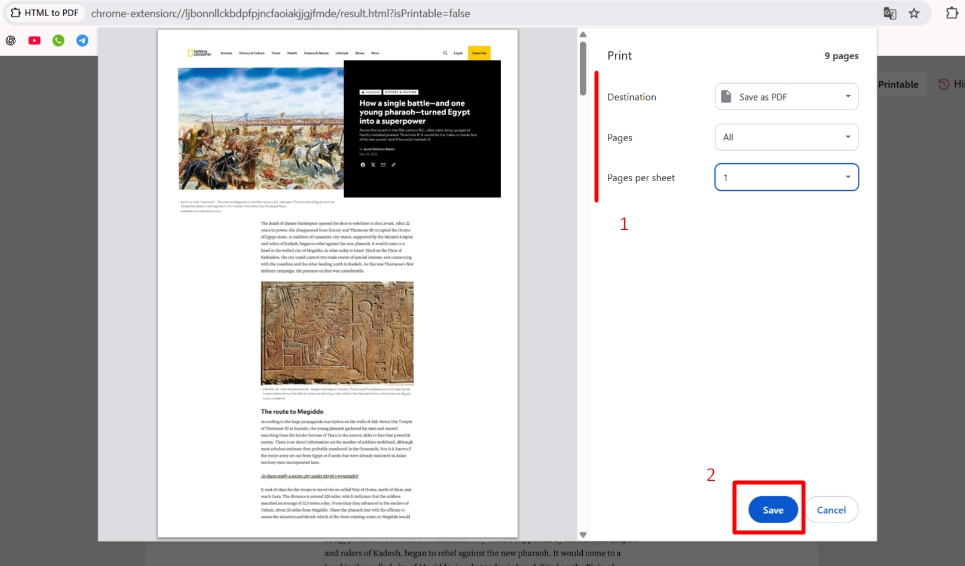Click the email share icon in preview
The image size is (965, 566).
(383, 165)
